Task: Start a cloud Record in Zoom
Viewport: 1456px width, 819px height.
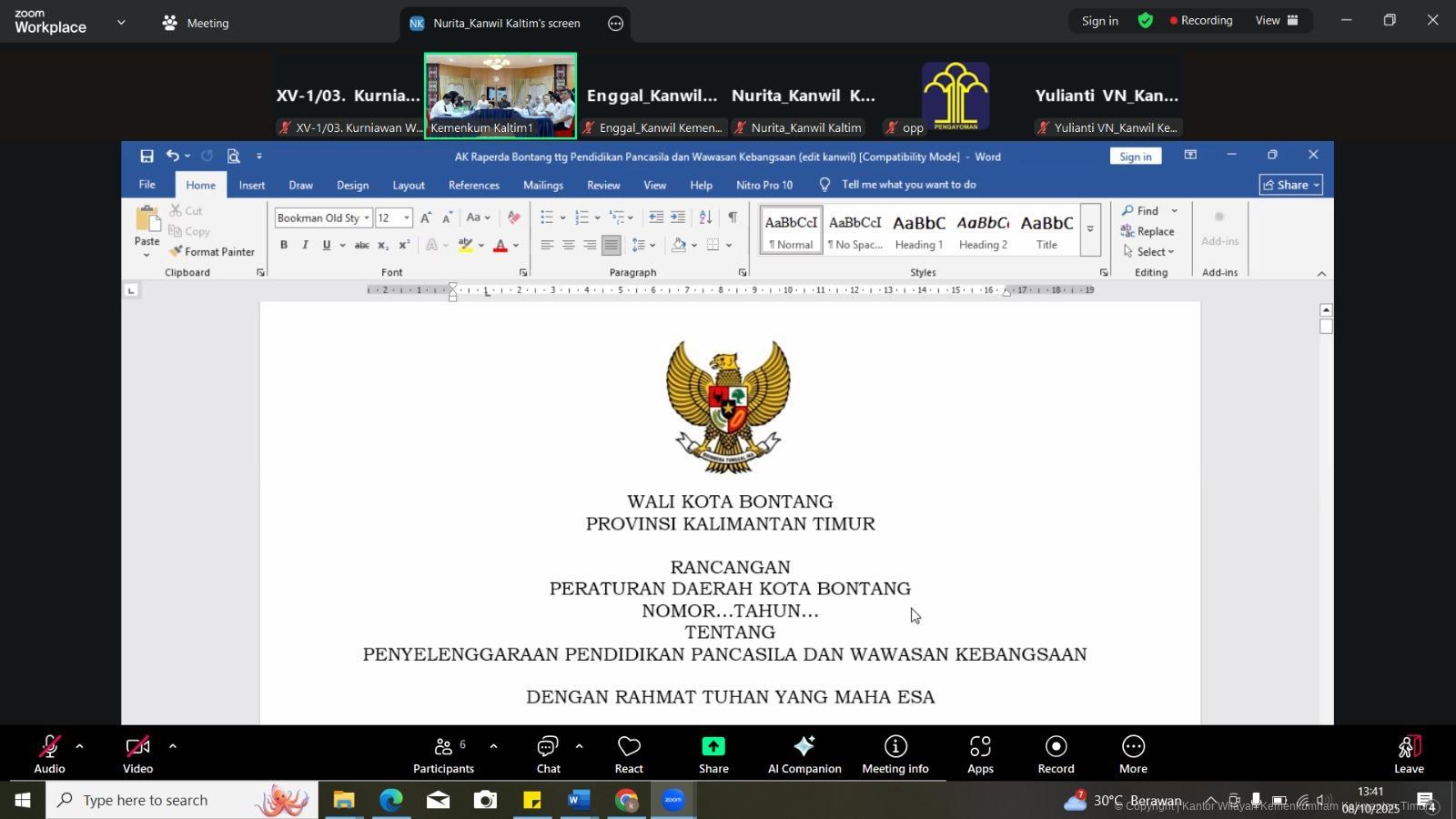Action: click(x=1055, y=753)
